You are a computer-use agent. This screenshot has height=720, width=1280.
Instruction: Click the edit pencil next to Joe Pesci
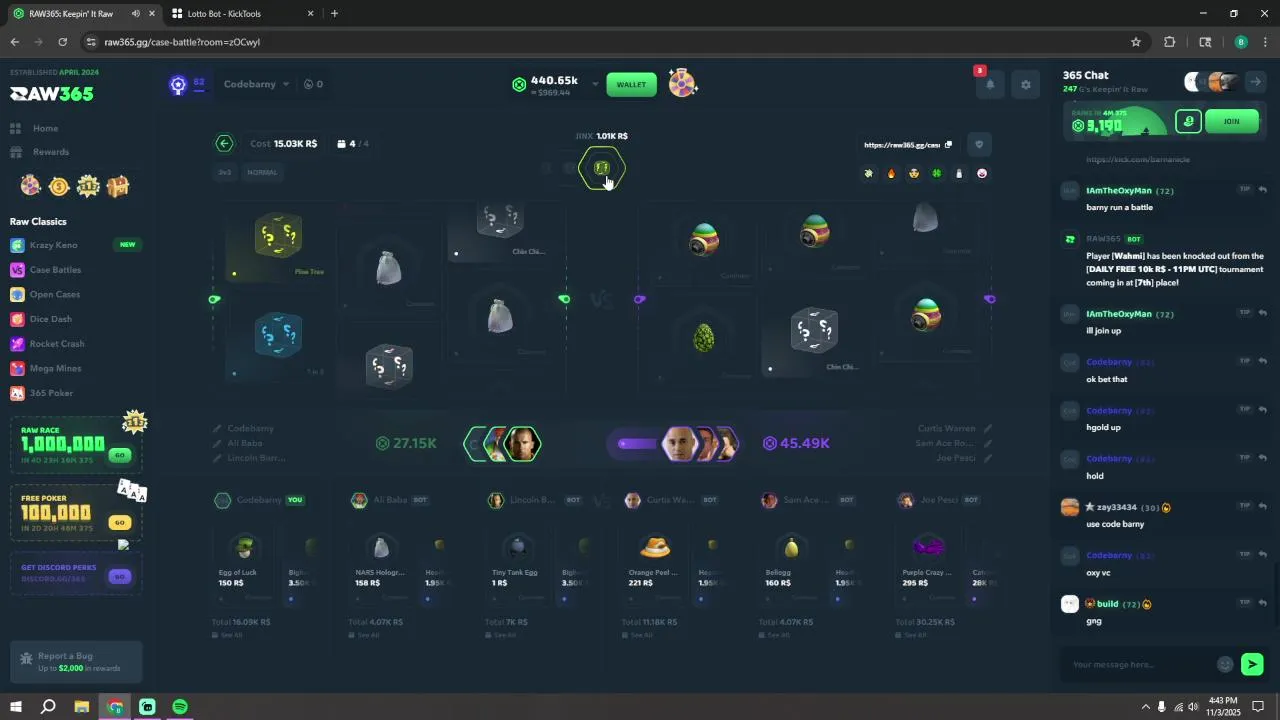[988, 458]
